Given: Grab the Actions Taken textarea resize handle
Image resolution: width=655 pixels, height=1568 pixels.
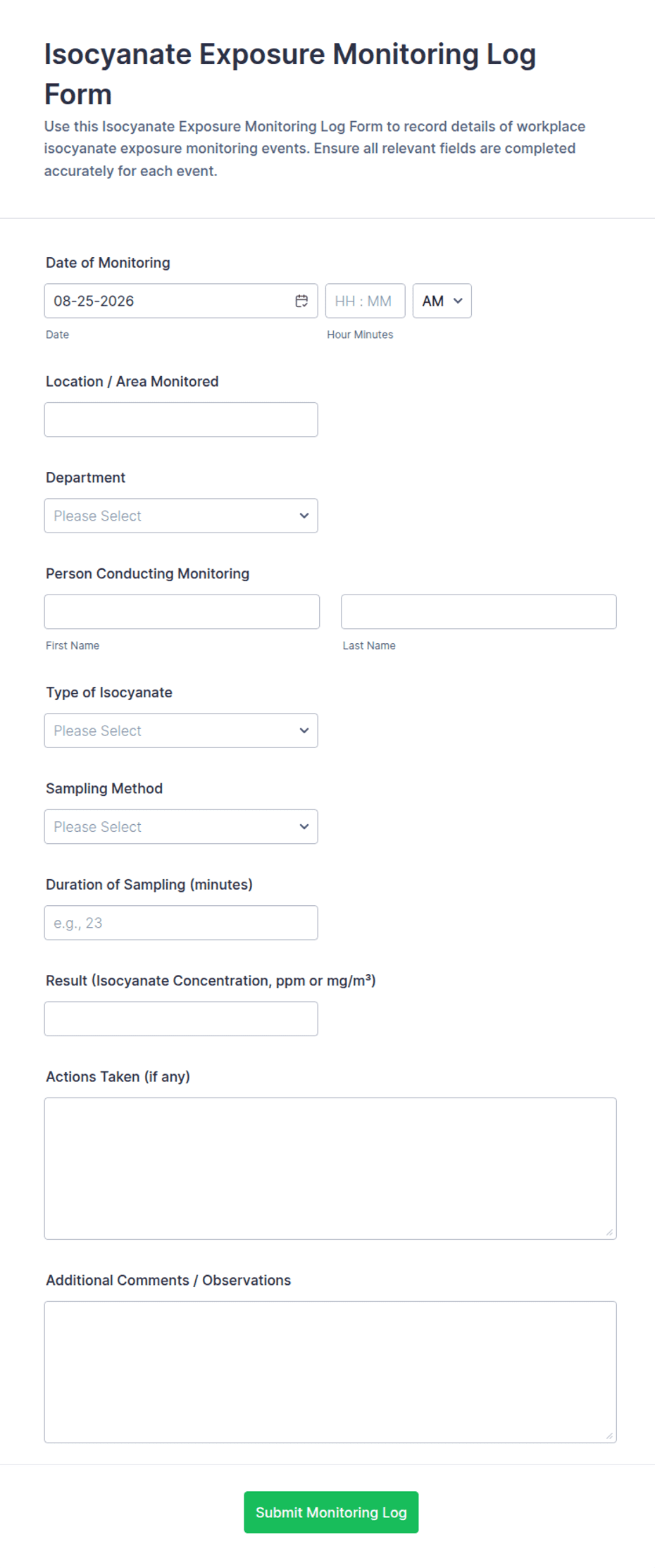Looking at the screenshot, I should pyautogui.click(x=609, y=1232).
